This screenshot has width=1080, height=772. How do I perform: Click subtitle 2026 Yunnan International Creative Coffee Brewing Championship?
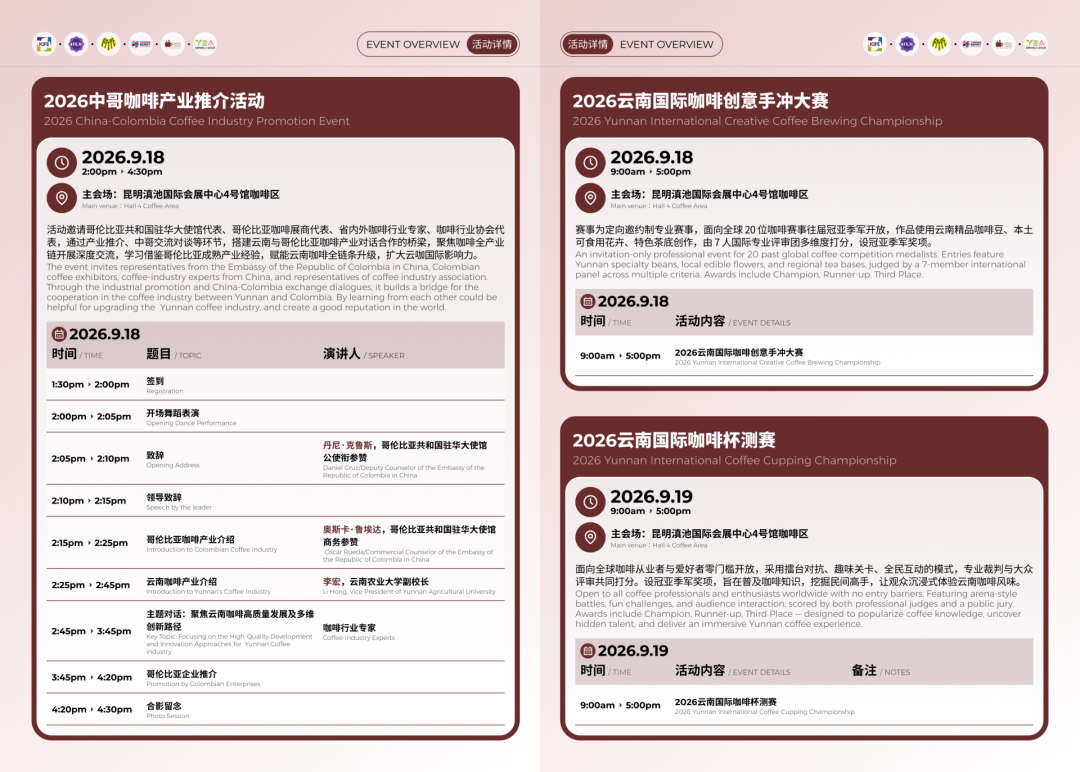[757, 121]
